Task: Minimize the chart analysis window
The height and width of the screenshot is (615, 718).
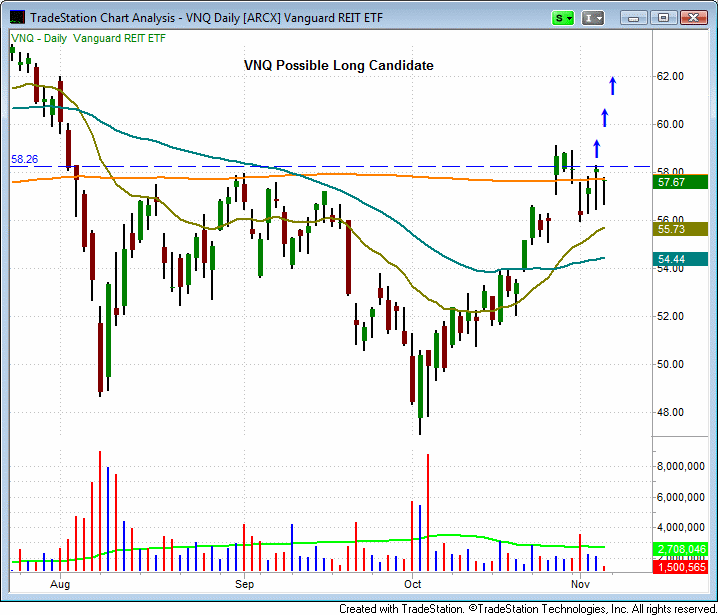Action: tap(633, 18)
